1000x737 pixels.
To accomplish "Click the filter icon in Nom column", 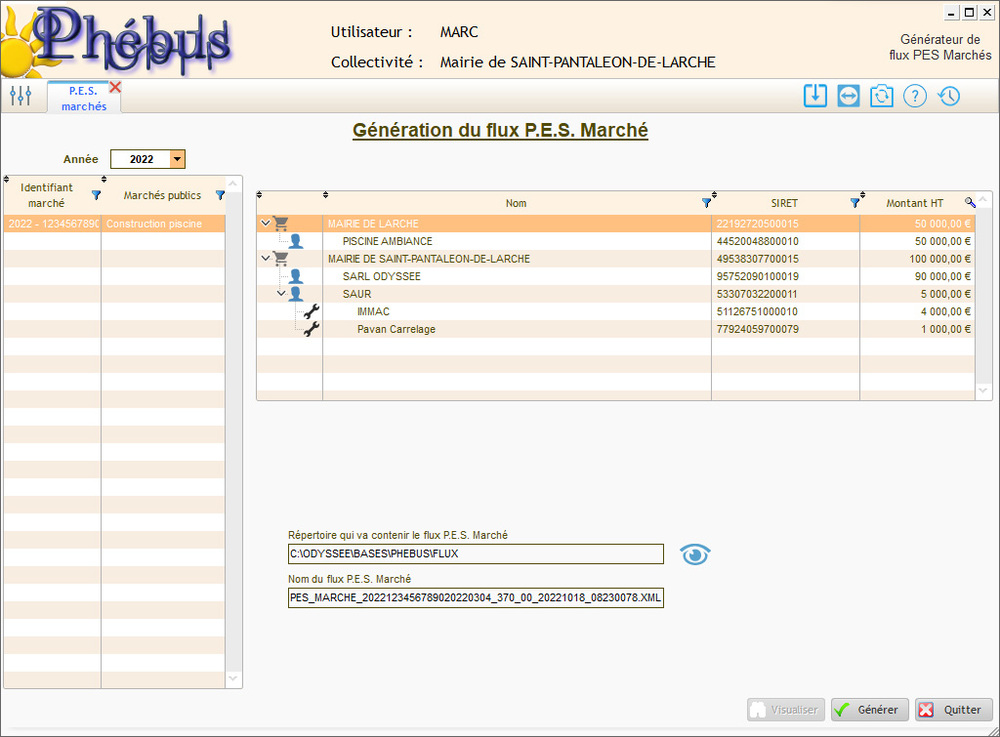I will click(706, 203).
